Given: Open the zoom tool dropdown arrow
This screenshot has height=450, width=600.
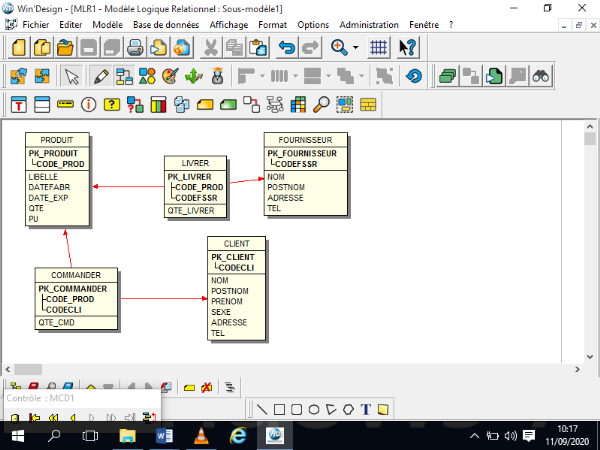Looking at the screenshot, I should (355, 47).
